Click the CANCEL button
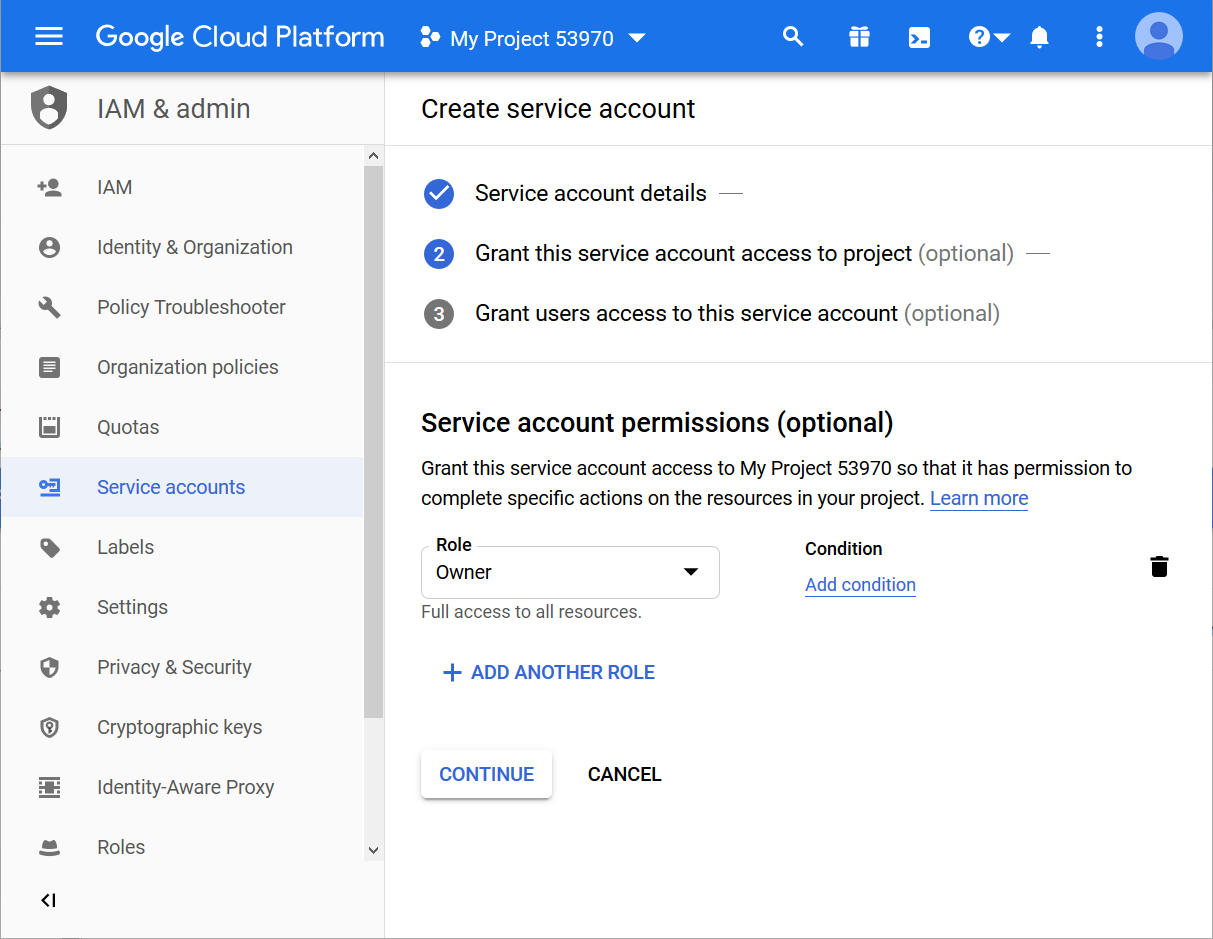This screenshot has height=939, width=1213. pyautogui.click(x=624, y=774)
